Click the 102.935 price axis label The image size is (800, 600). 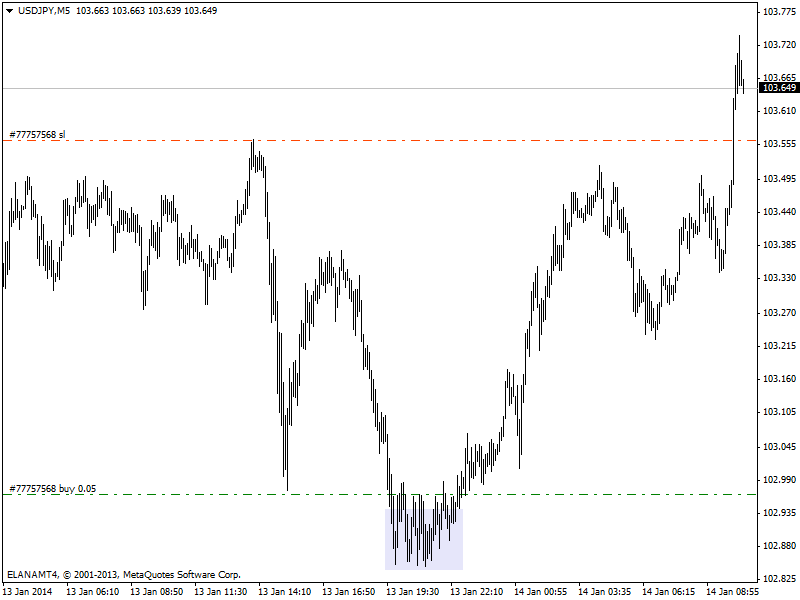pyautogui.click(x=779, y=513)
